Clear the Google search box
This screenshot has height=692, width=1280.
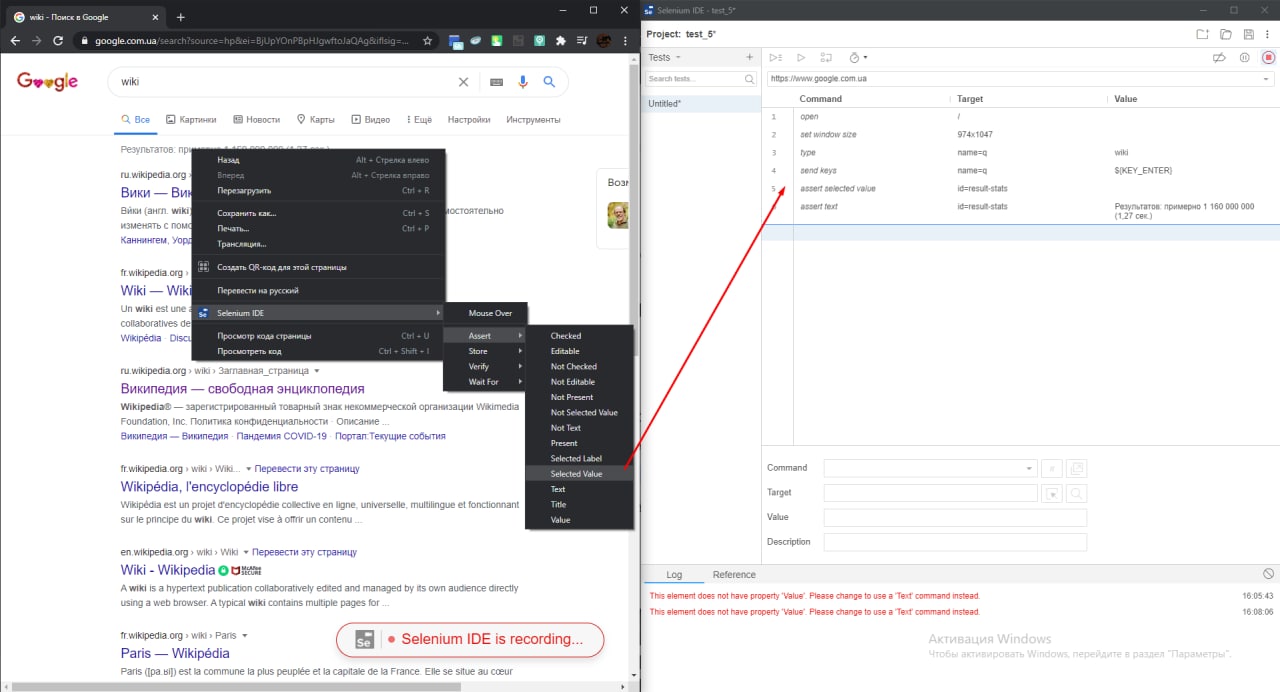coord(463,82)
